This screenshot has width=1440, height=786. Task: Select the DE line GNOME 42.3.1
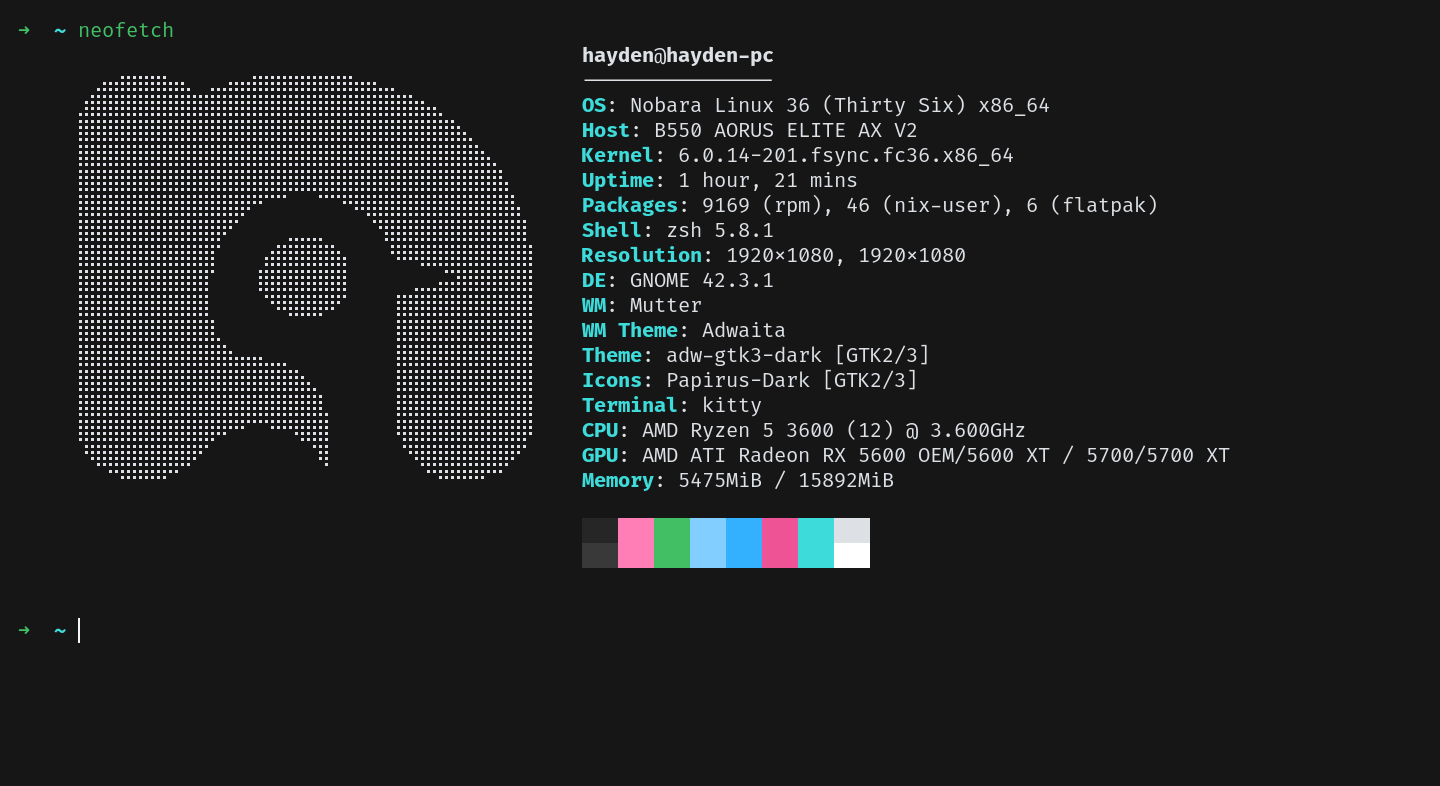pyautogui.click(x=678, y=280)
